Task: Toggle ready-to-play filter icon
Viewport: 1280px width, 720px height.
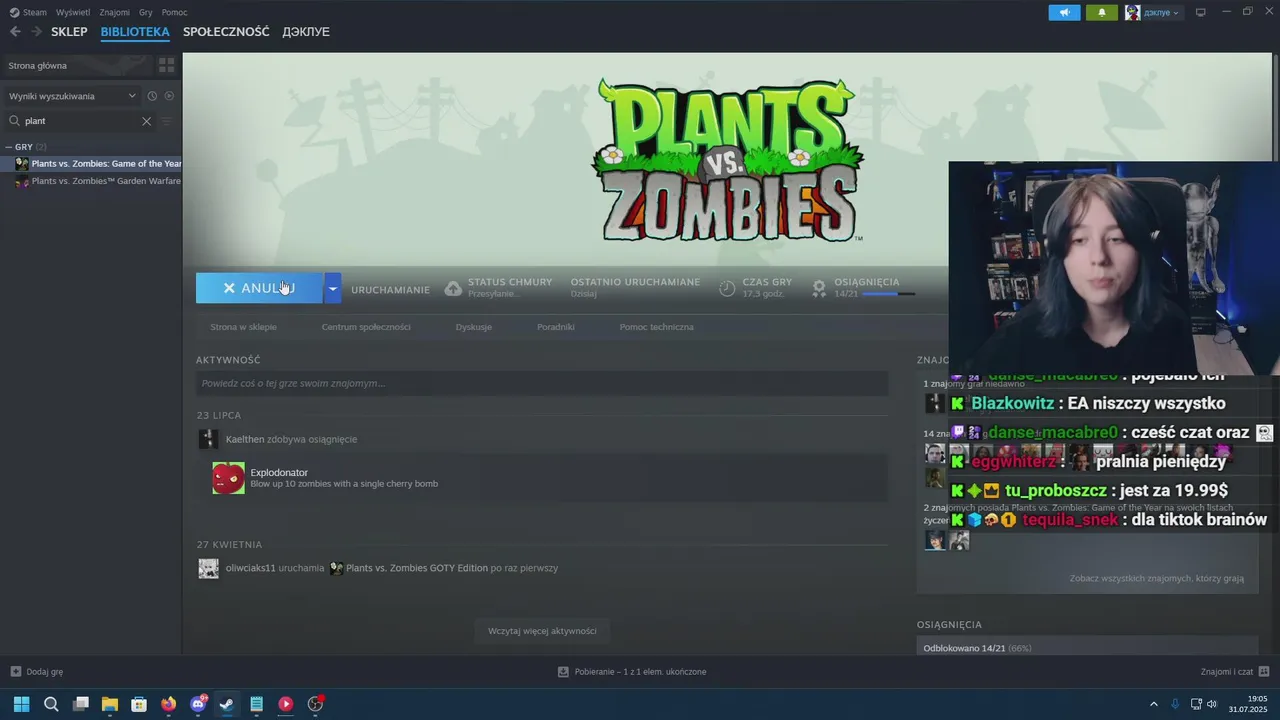Action: click(x=169, y=96)
